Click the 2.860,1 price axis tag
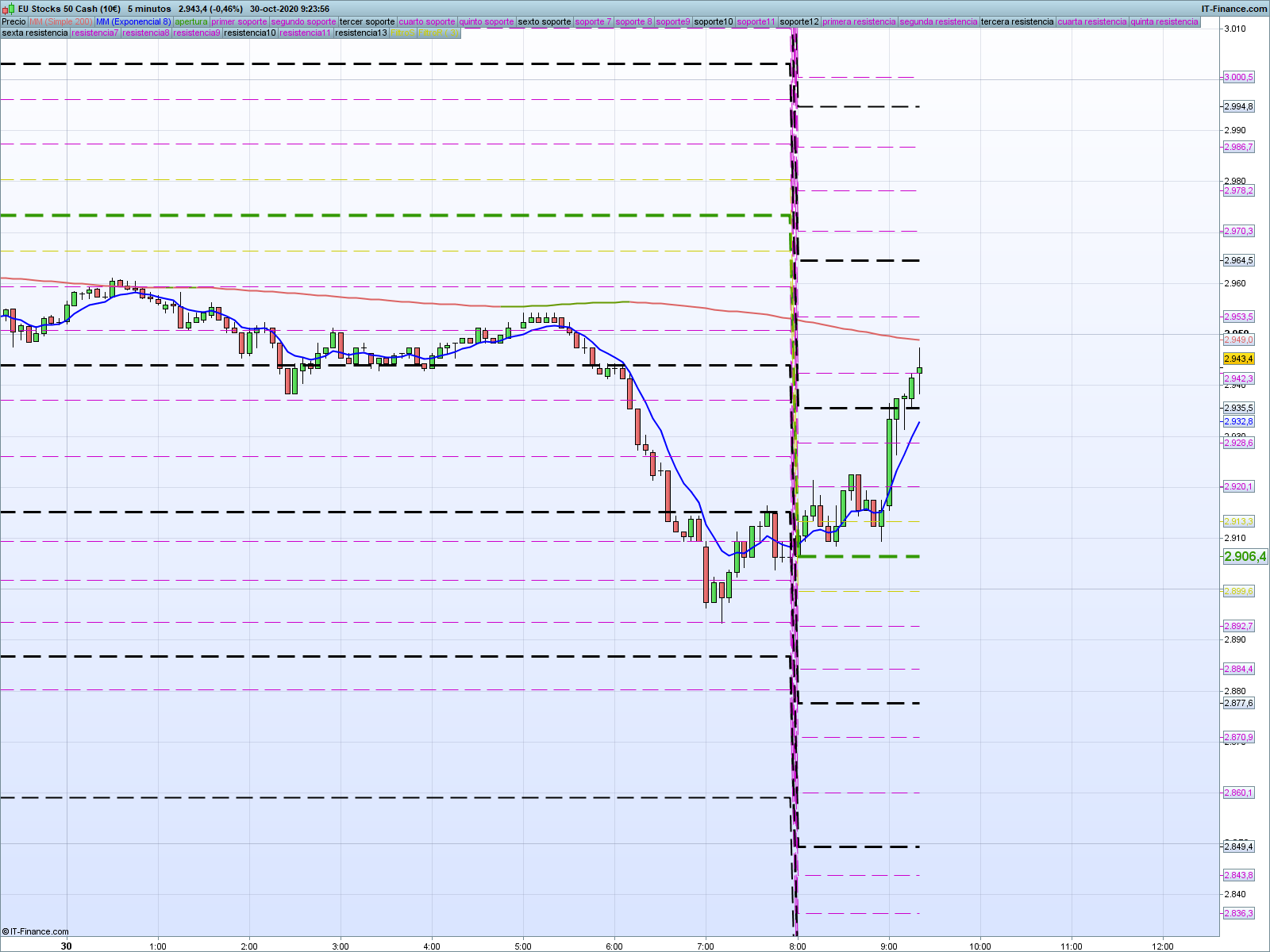This screenshot has height=952, width=1270. click(1238, 793)
